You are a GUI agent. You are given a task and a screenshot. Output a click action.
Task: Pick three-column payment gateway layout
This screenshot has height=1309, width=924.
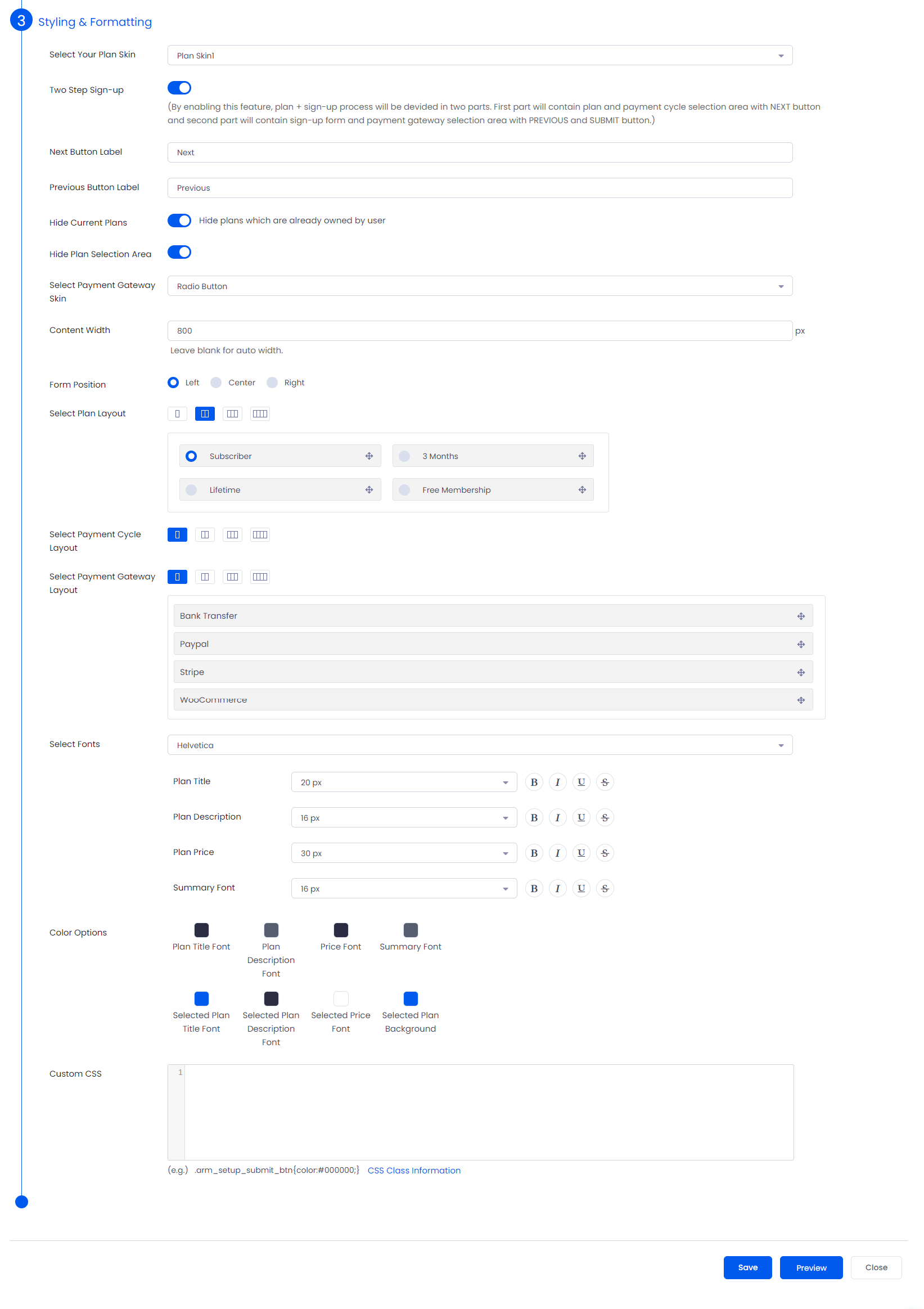pyautogui.click(x=233, y=577)
